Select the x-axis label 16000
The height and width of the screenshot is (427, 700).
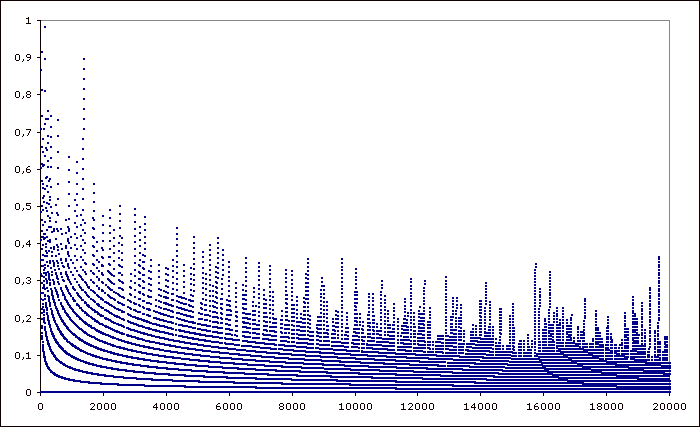(x=543, y=406)
